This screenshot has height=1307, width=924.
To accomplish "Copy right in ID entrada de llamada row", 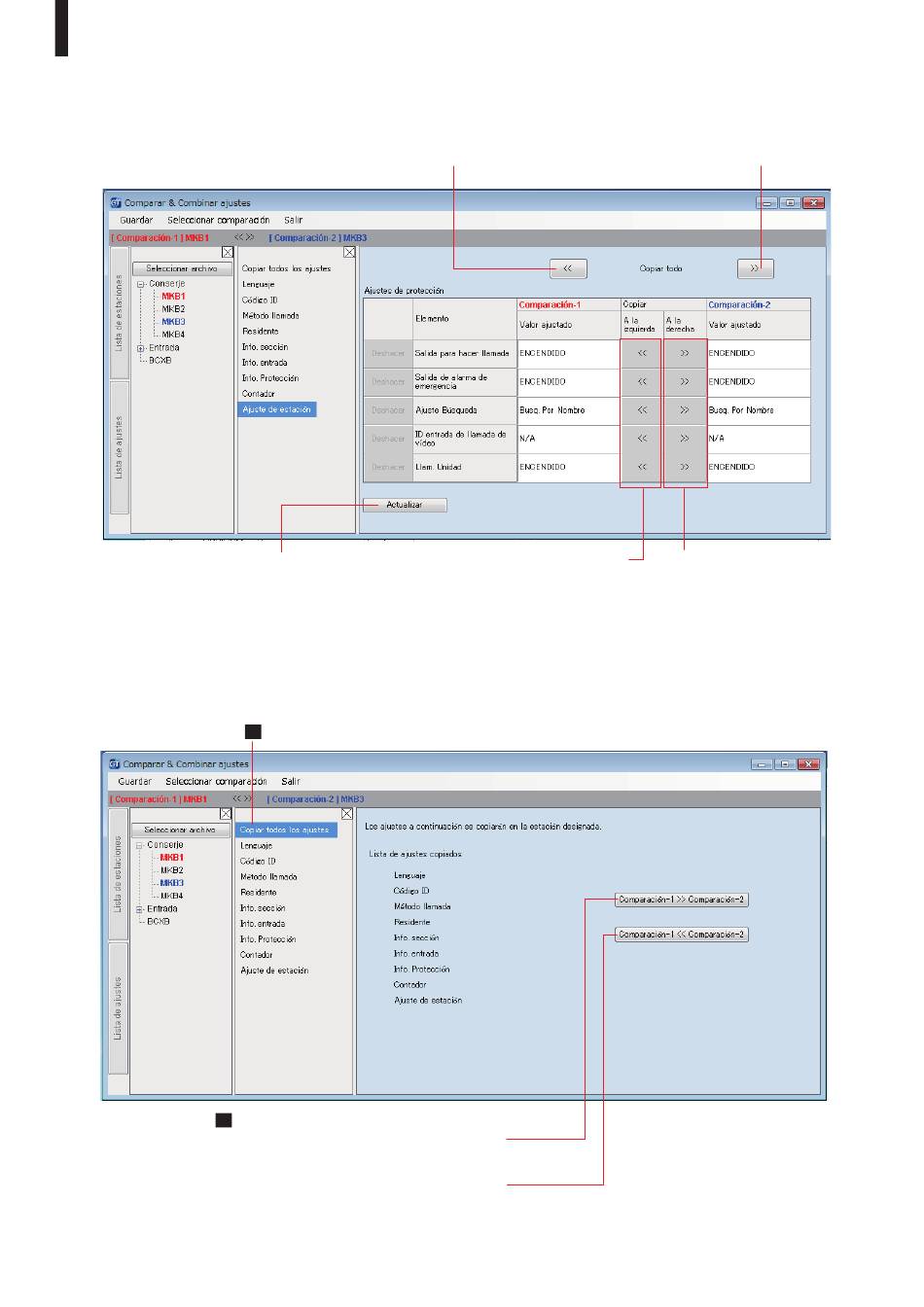I will tap(685, 439).
